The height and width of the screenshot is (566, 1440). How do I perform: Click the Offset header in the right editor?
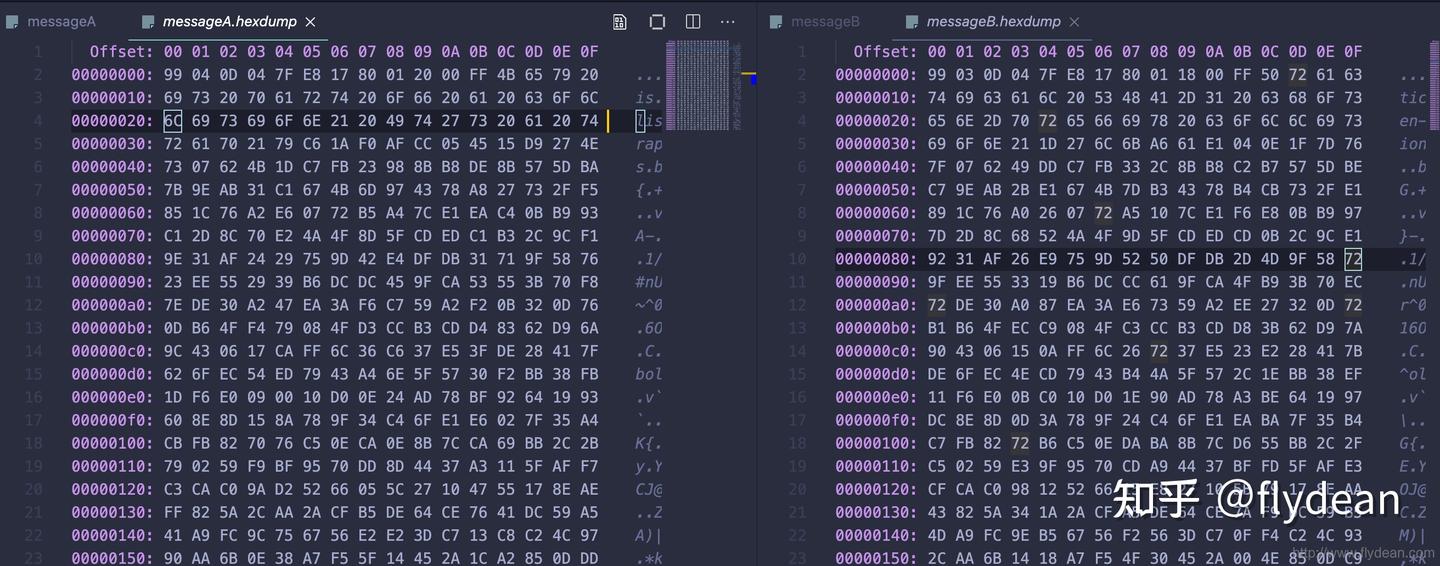(x=885, y=52)
